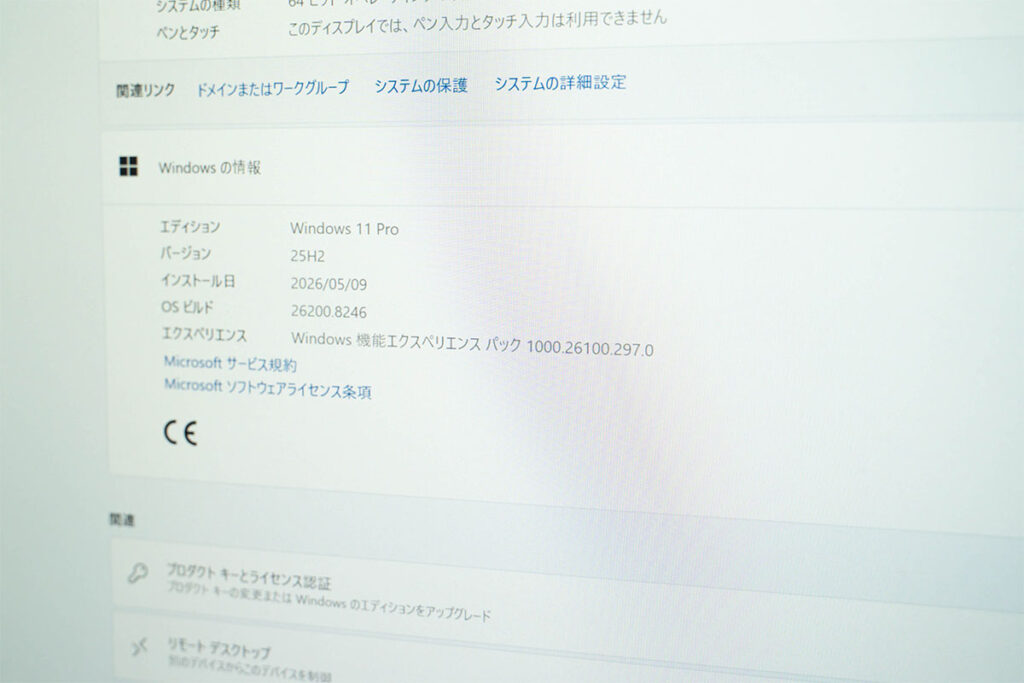1024x683 pixels.
Task: Click the key icon for プロダクト キーとライセンス認証
Action: [138, 573]
